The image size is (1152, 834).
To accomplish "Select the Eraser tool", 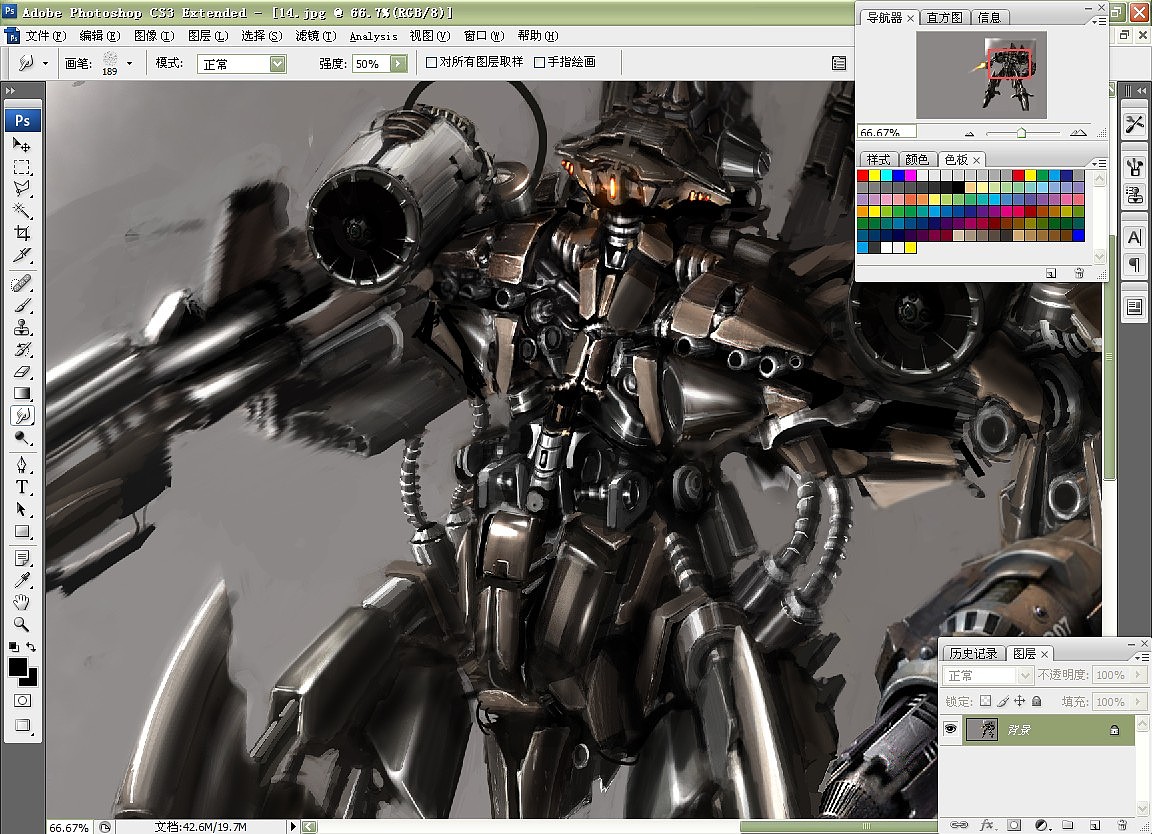I will pyautogui.click(x=21, y=371).
